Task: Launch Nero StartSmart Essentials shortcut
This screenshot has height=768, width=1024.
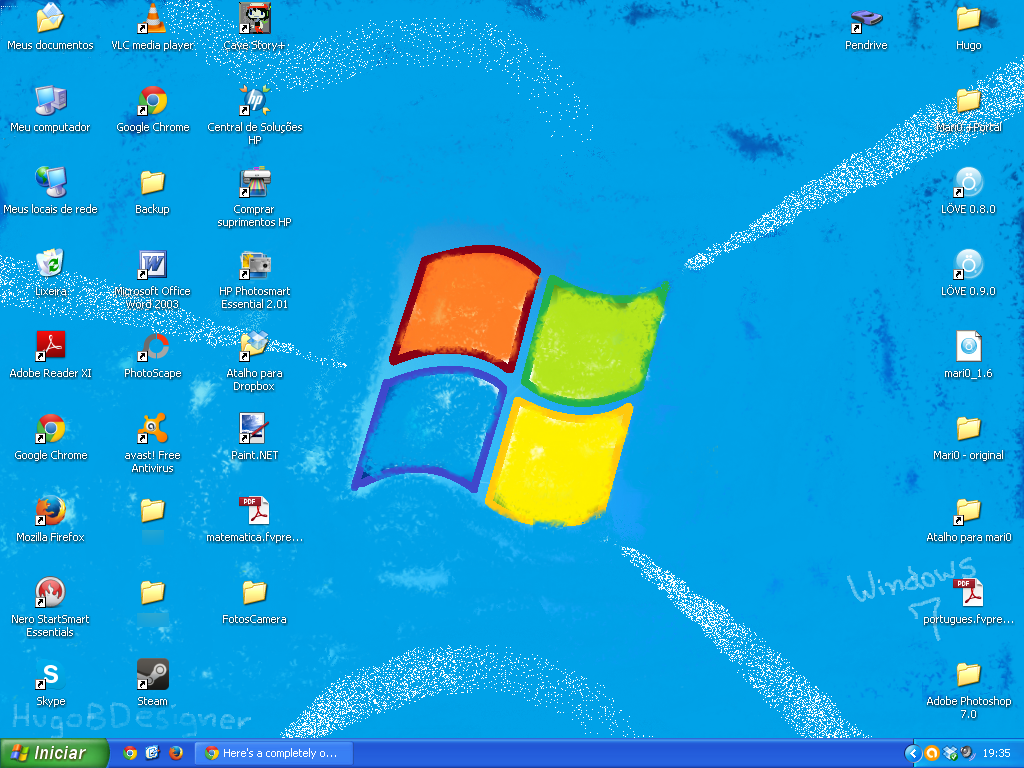Action: [x=50, y=592]
